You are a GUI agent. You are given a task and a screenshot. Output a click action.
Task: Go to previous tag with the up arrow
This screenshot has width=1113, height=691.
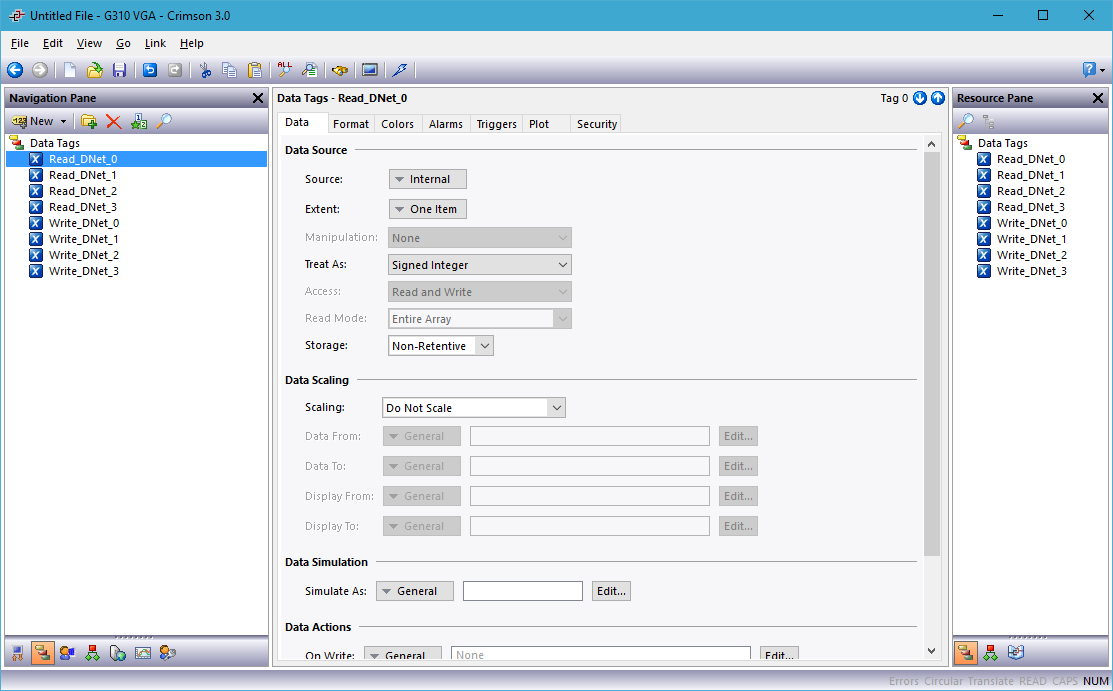938,98
